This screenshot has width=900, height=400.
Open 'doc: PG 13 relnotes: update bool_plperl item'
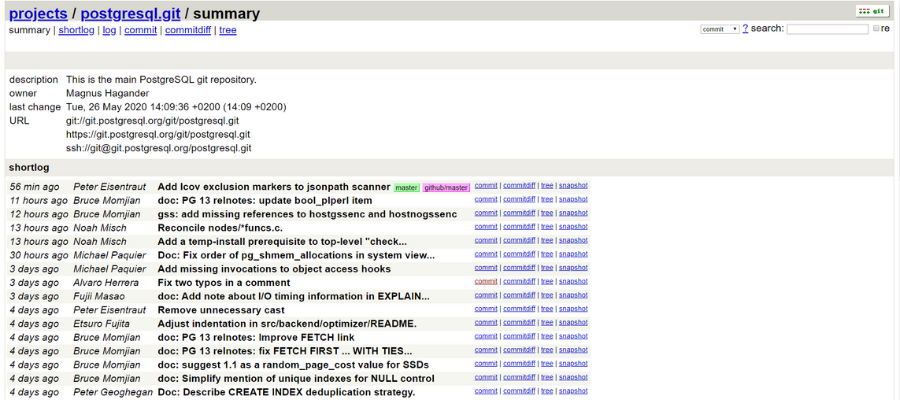pyautogui.click(x=265, y=201)
